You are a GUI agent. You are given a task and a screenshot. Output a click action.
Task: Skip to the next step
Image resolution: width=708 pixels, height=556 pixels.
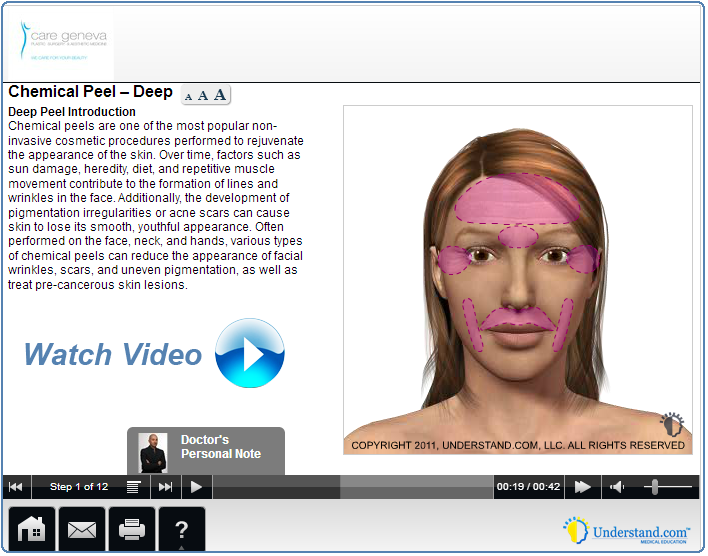click(166, 487)
